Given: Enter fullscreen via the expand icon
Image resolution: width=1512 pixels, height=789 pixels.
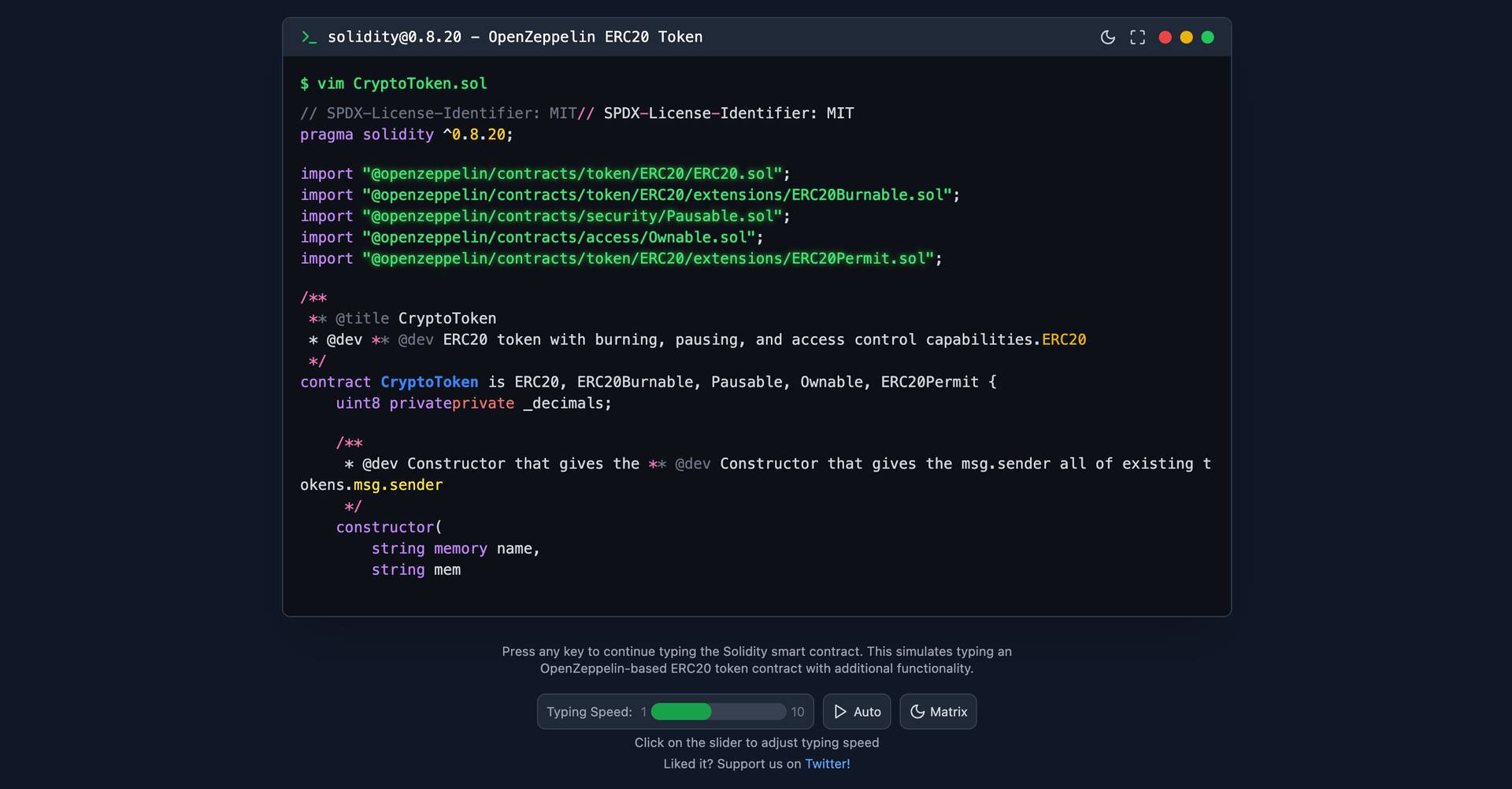Looking at the screenshot, I should [1137, 37].
